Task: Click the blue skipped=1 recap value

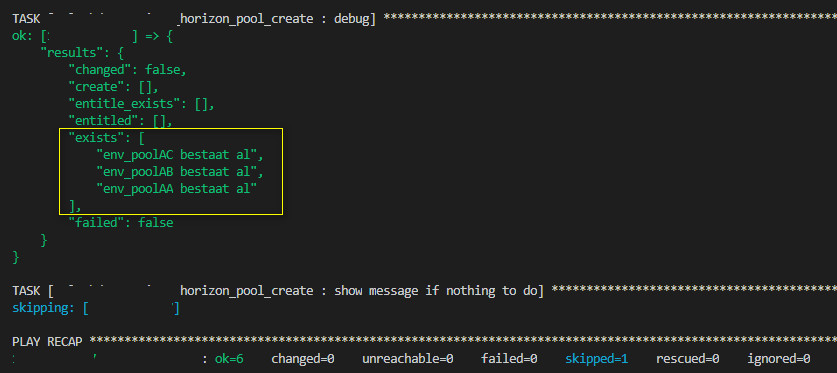Action: pos(597,359)
